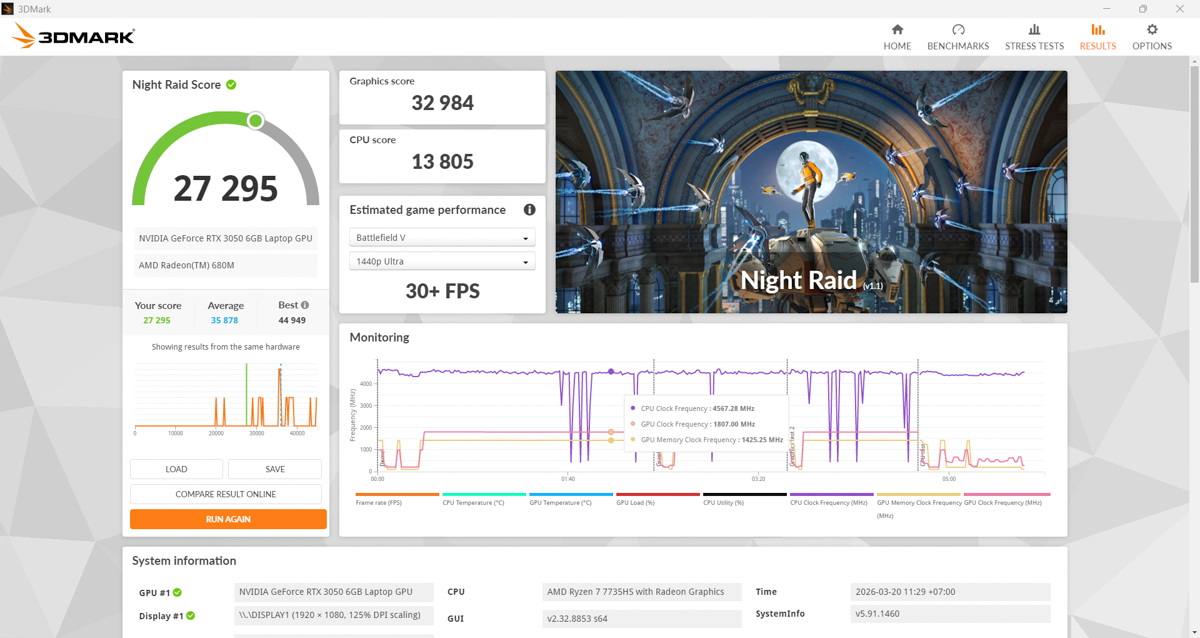Viewport: 1200px width, 638px height.
Task: Open the 1440p Ultra quality dropdown
Action: [x=442, y=261]
